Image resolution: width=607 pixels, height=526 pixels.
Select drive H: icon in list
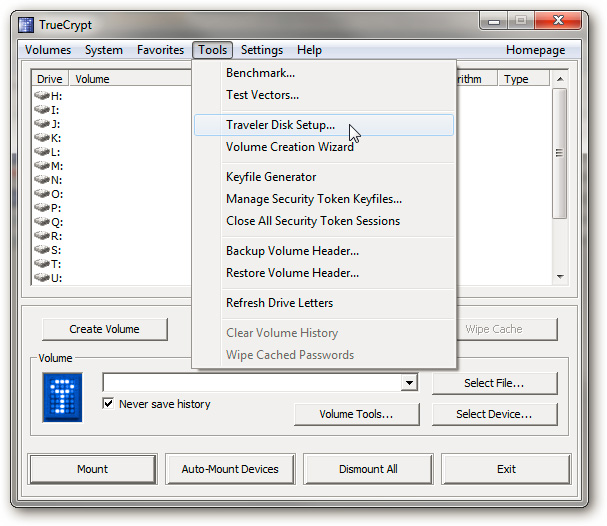tap(42, 95)
